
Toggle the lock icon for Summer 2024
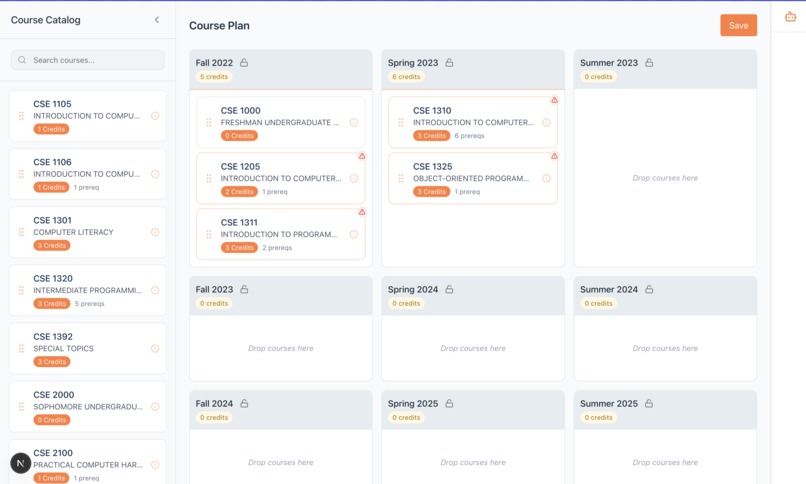(x=649, y=289)
